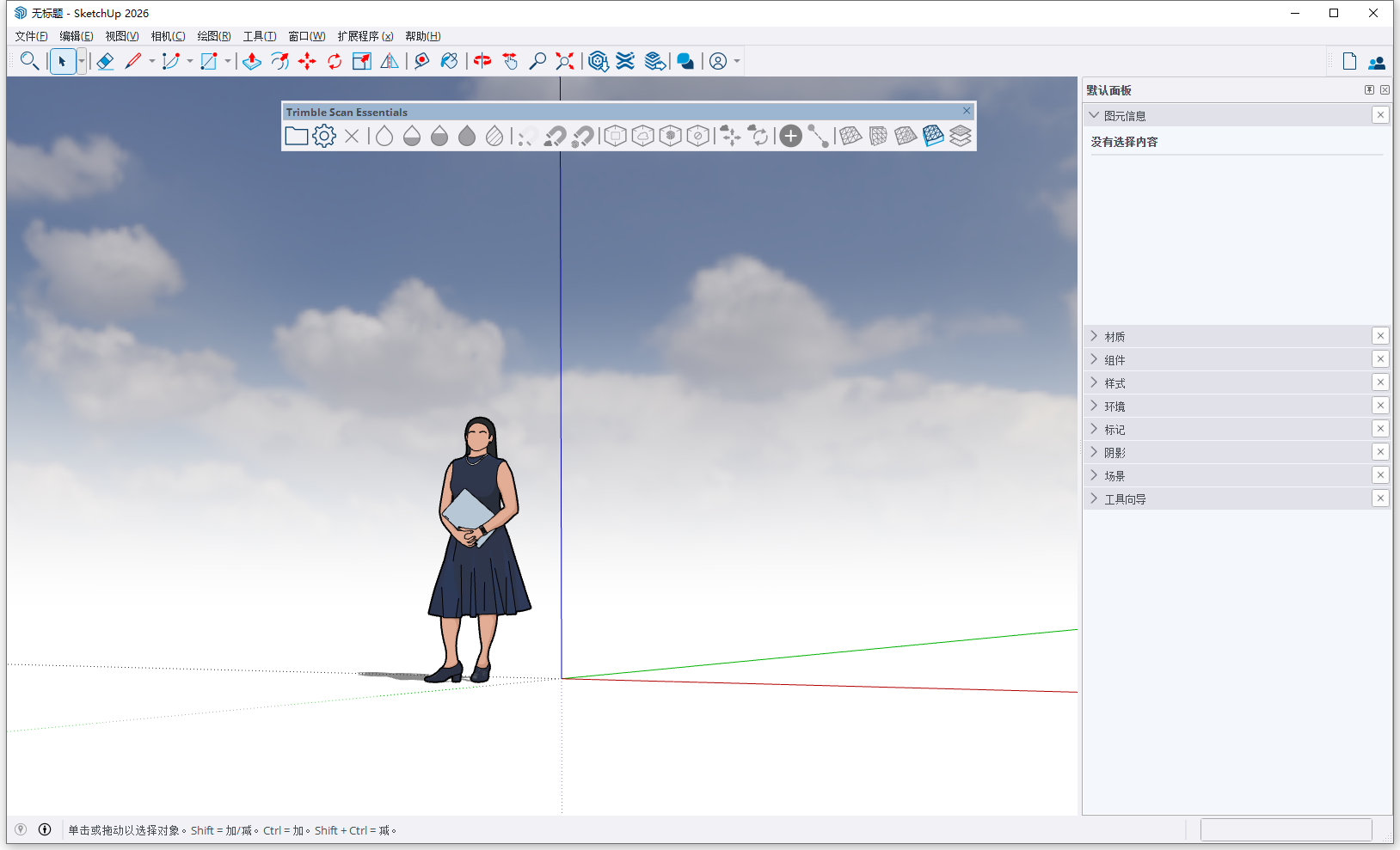
Task: Open the 相机(C) menu
Action: (168, 36)
